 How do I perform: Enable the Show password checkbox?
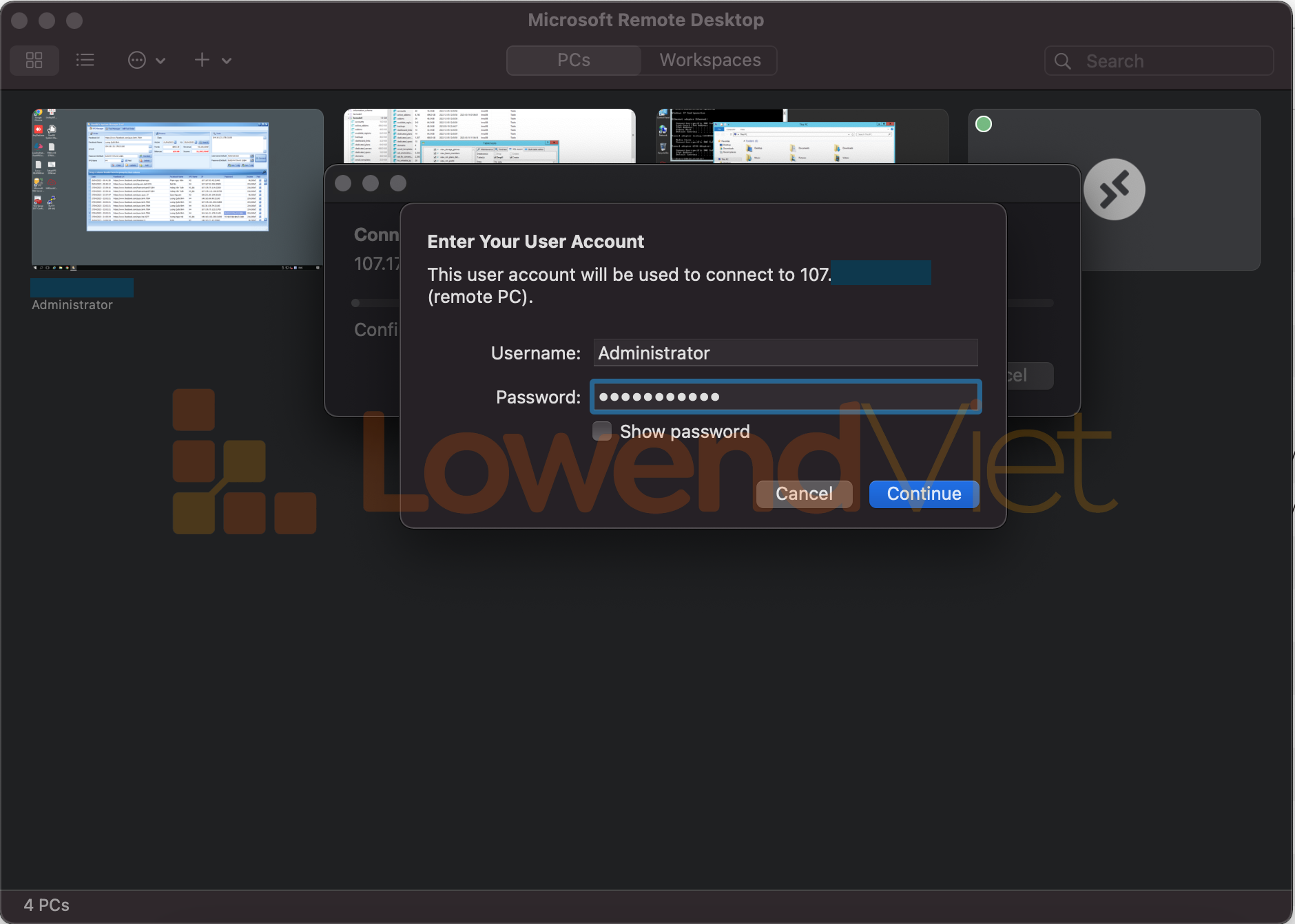click(x=602, y=431)
